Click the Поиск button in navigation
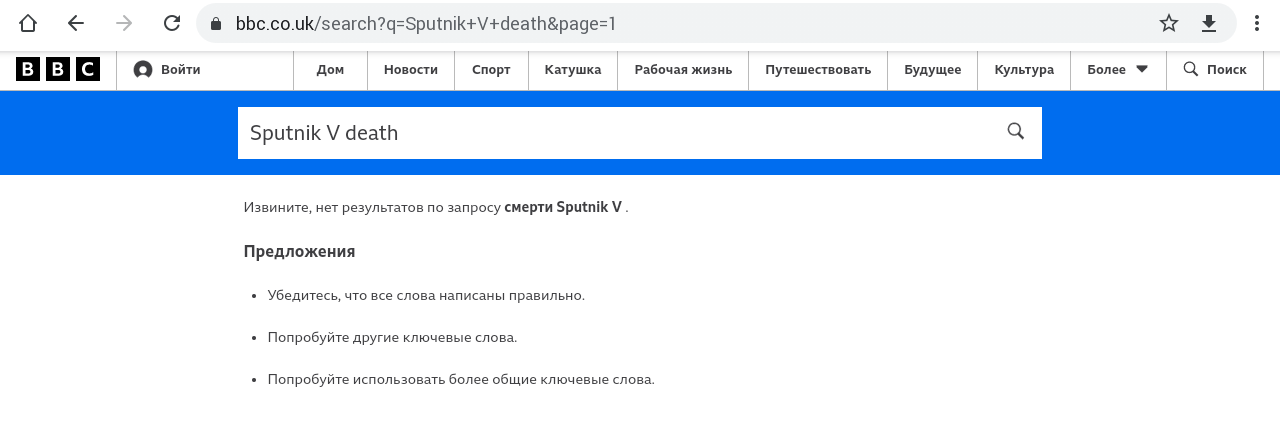Viewport: 1280px width, 422px height. point(1215,70)
